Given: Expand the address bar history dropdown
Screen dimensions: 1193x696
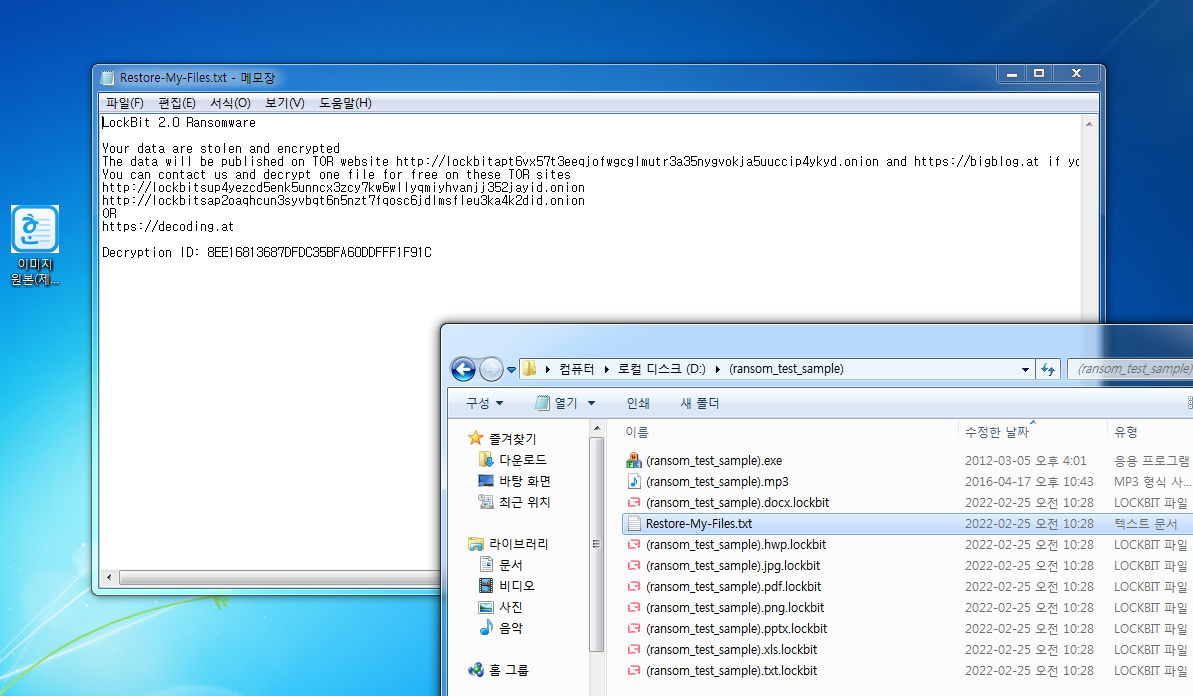Looking at the screenshot, I should coord(1025,370).
